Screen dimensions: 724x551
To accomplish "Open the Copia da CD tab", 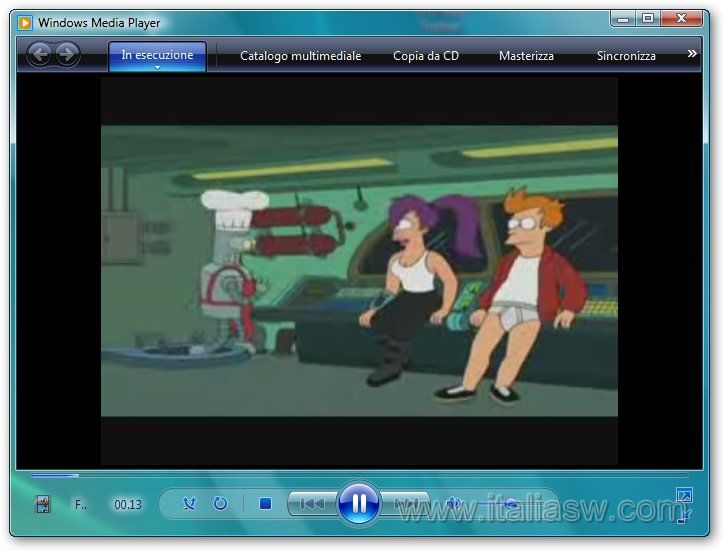I will coord(426,56).
